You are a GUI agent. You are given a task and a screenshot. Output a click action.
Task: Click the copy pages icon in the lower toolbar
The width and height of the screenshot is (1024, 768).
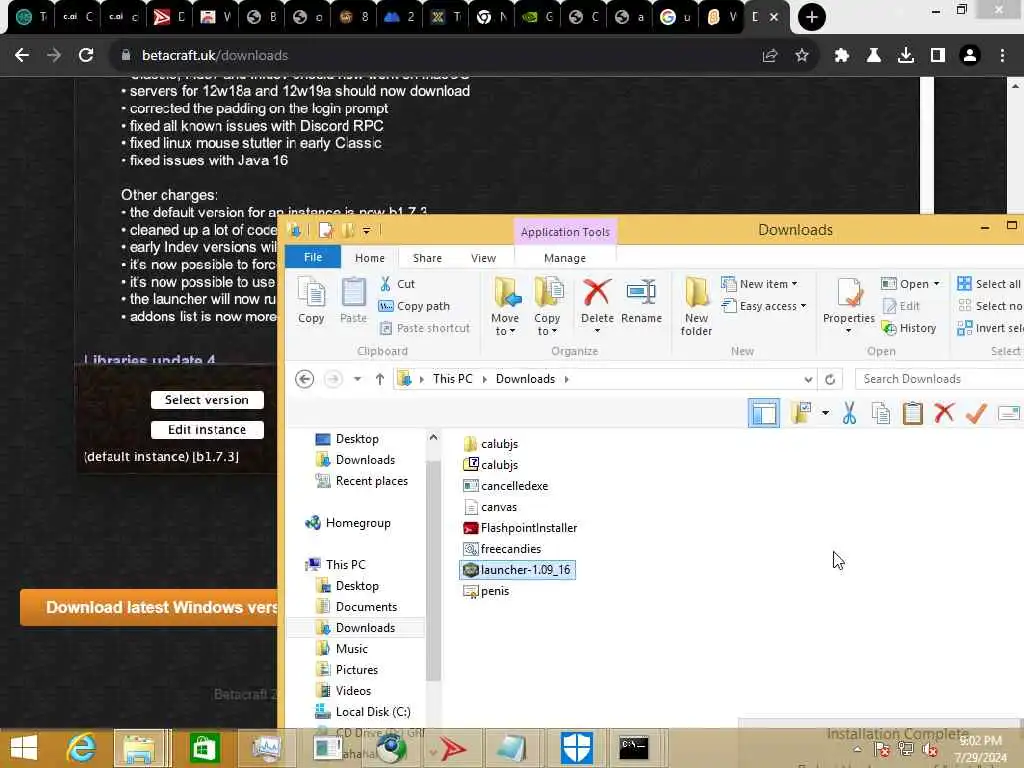pyautogui.click(x=880, y=413)
